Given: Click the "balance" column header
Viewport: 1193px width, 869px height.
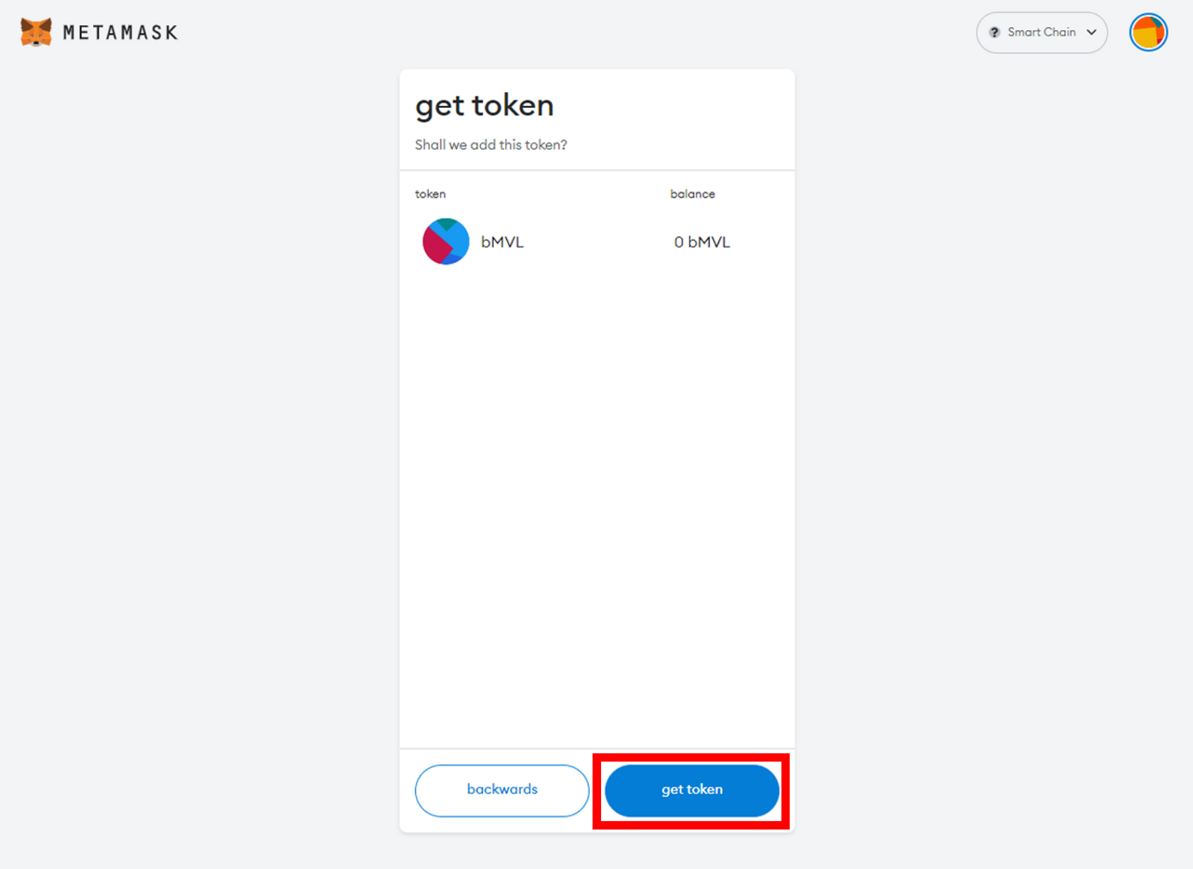Looking at the screenshot, I should [x=692, y=194].
